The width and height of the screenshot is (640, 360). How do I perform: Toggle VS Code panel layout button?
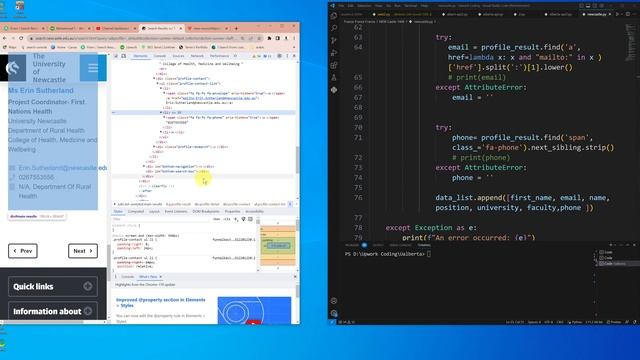[588, 6]
